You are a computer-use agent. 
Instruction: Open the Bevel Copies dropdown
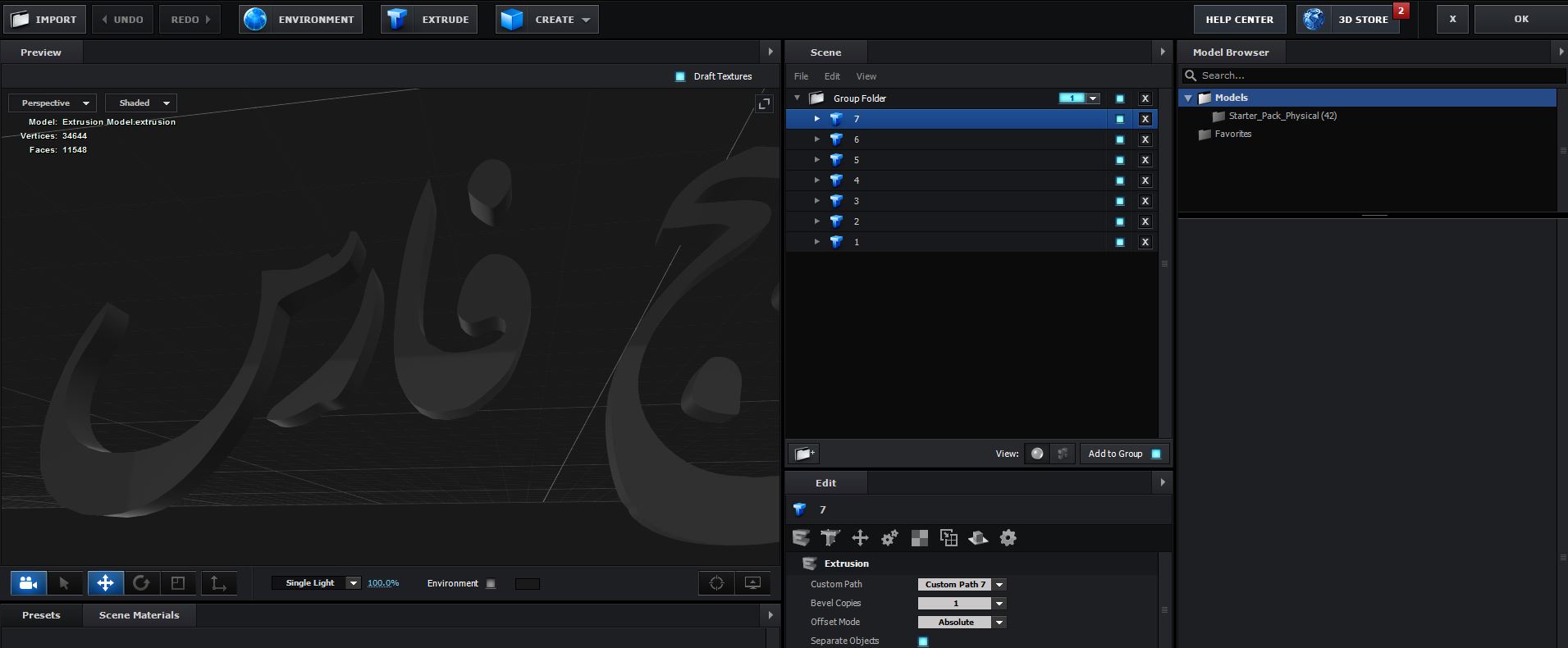tap(962, 603)
